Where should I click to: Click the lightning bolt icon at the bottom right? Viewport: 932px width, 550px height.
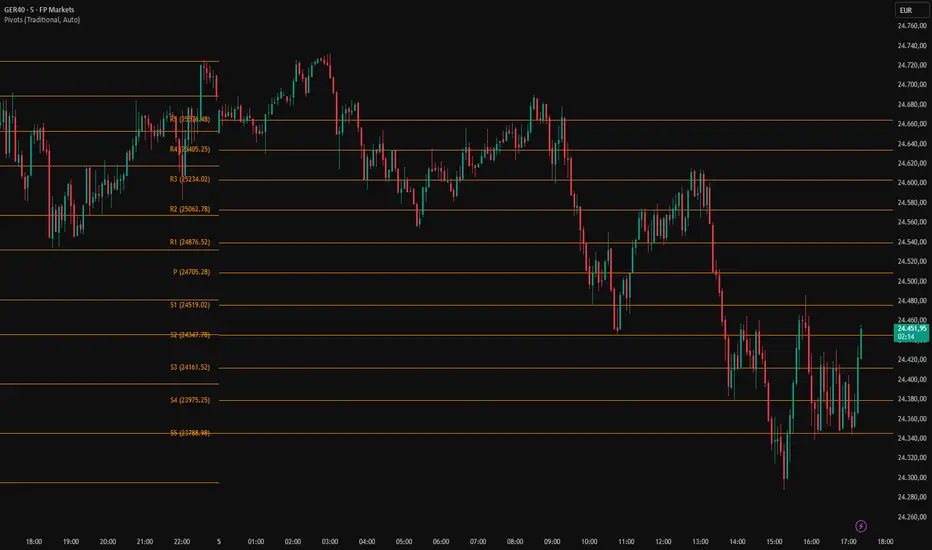pyautogui.click(x=862, y=525)
